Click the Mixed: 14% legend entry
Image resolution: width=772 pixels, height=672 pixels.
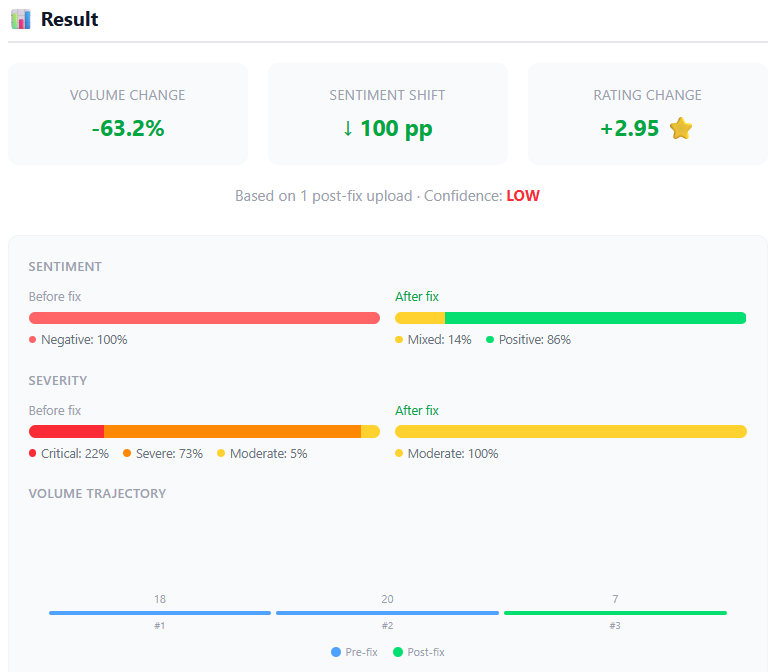(x=433, y=340)
